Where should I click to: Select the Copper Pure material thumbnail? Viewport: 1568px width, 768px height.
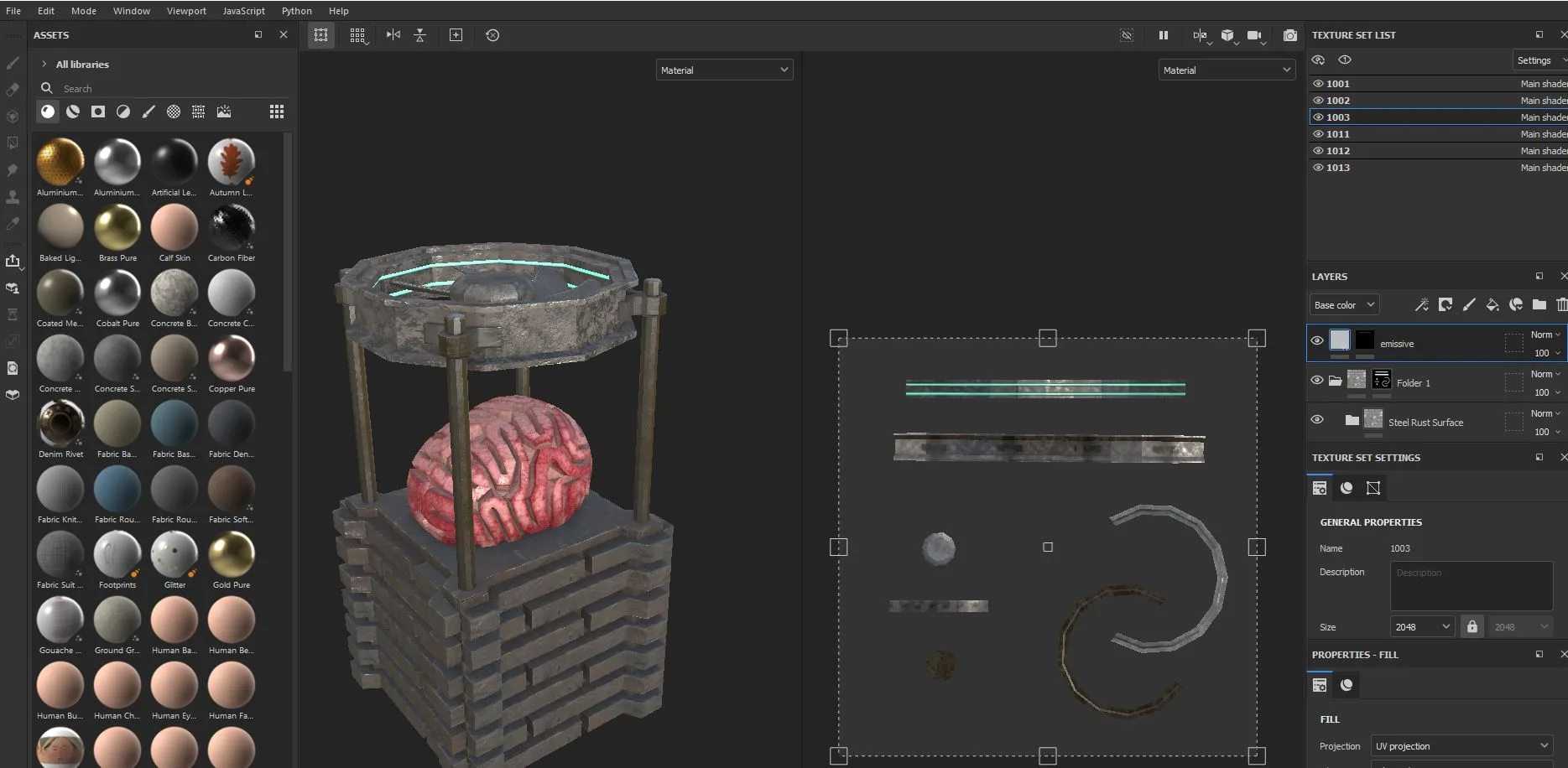[232, 358]
